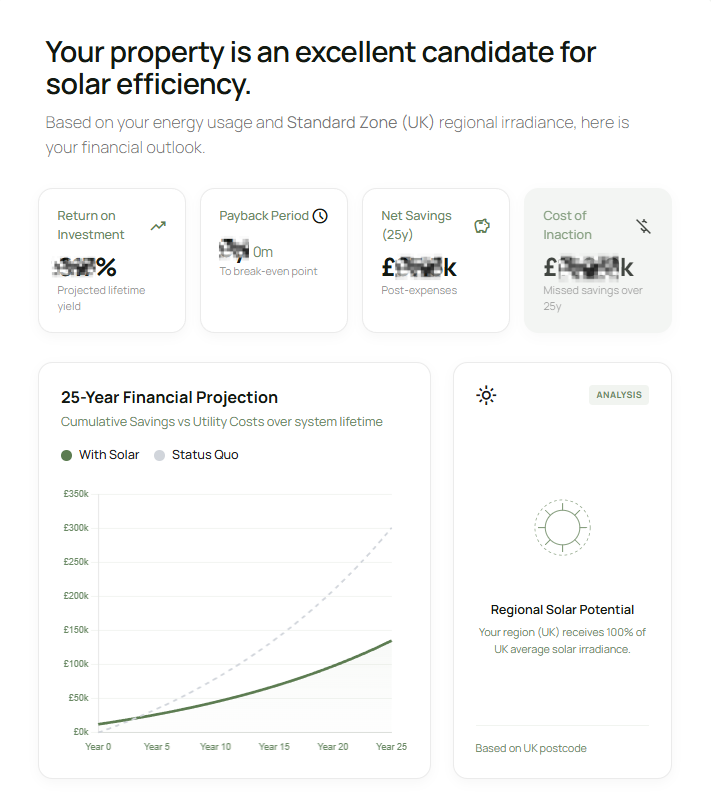Click the piggy bank icon on Net Savings card
Viewport: 711px width, 805px height.
(481, 226)
